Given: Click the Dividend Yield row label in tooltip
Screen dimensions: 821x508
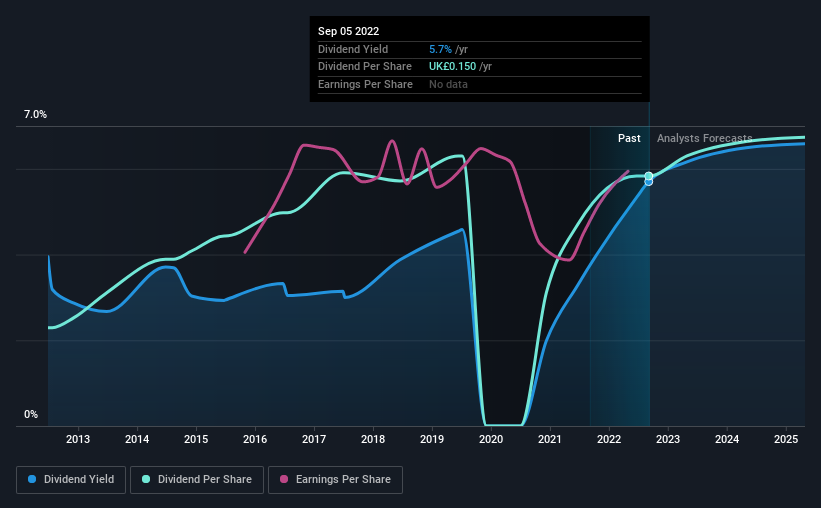Looking at the screenshot, I should click(353, 49).
